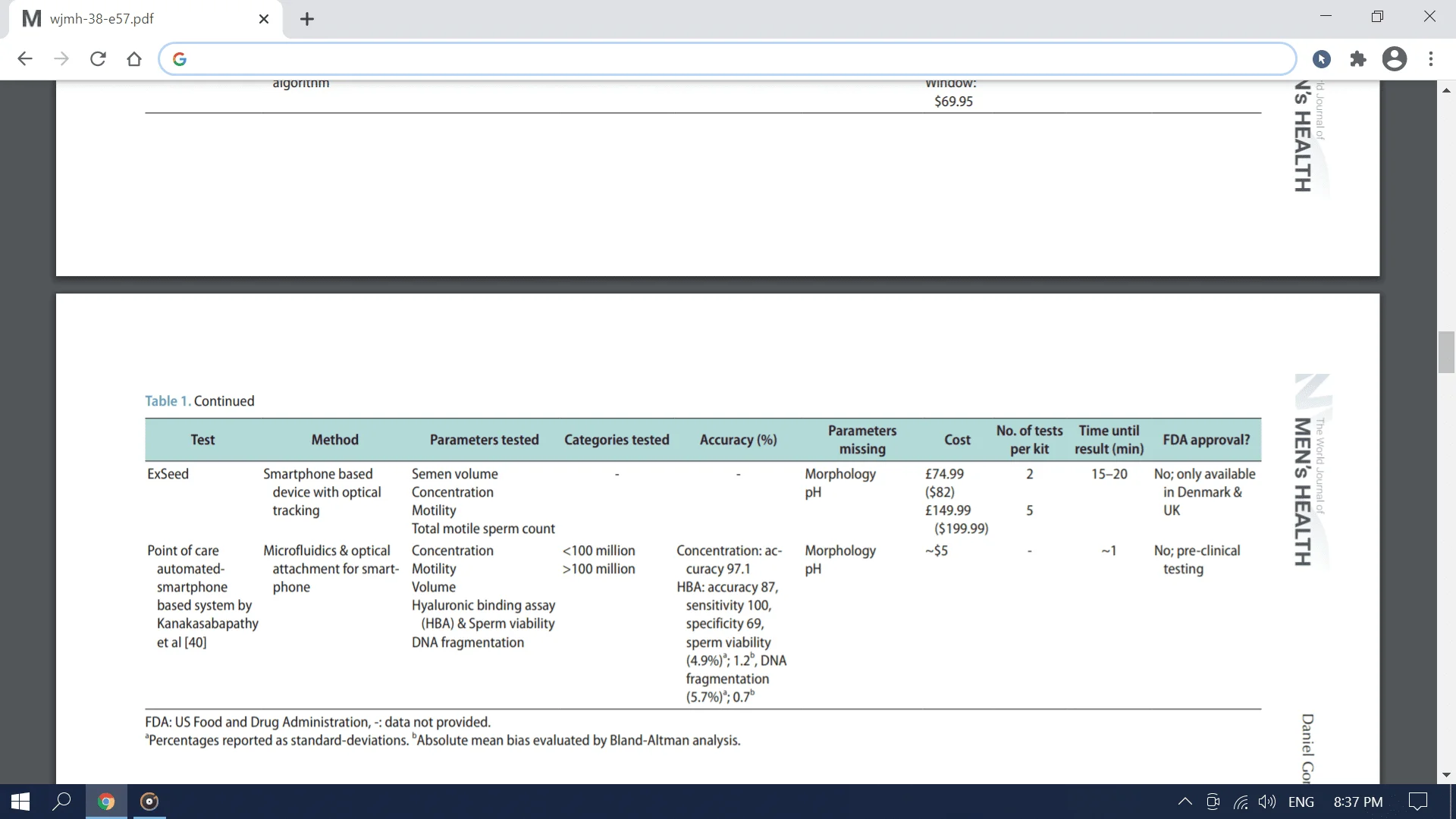Click the device tray icon next to Wi-Fi
Viewport: 1456px width, 819px height.
[x=1213, y=802]
